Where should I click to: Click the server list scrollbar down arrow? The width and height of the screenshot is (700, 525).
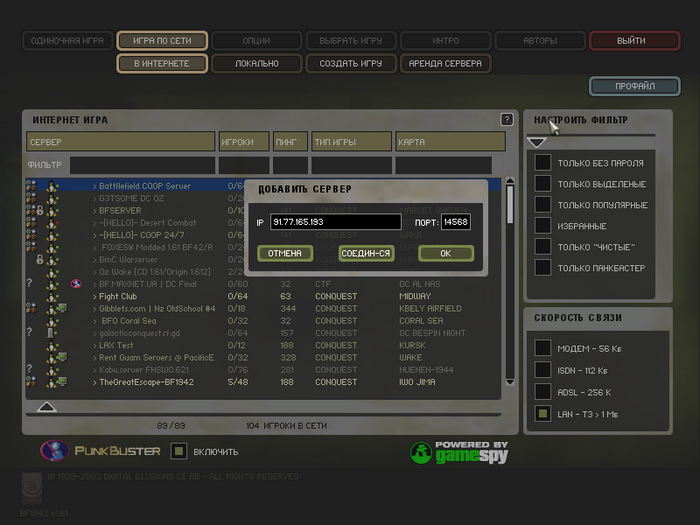pos(510,382)
